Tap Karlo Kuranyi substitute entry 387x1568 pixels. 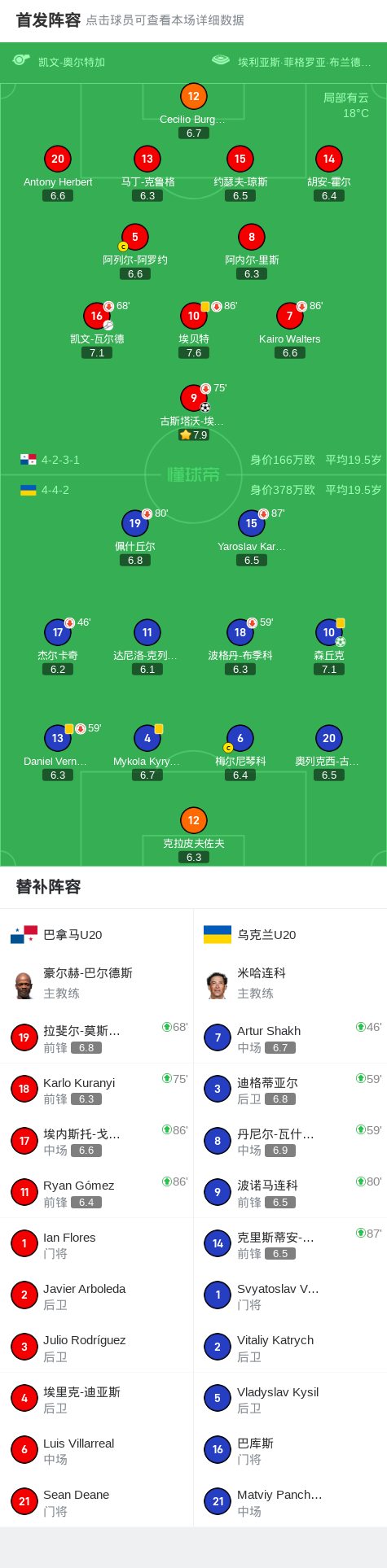[x=97, y=1089]
